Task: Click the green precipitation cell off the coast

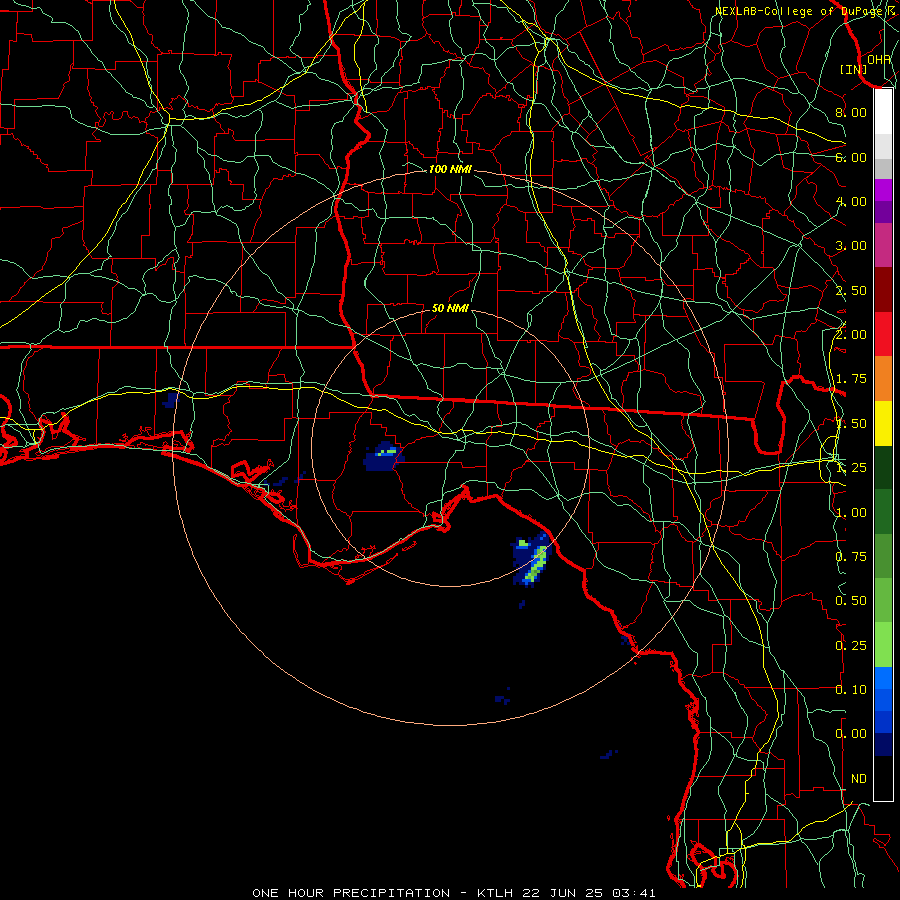Action: (x=532, y=560)
